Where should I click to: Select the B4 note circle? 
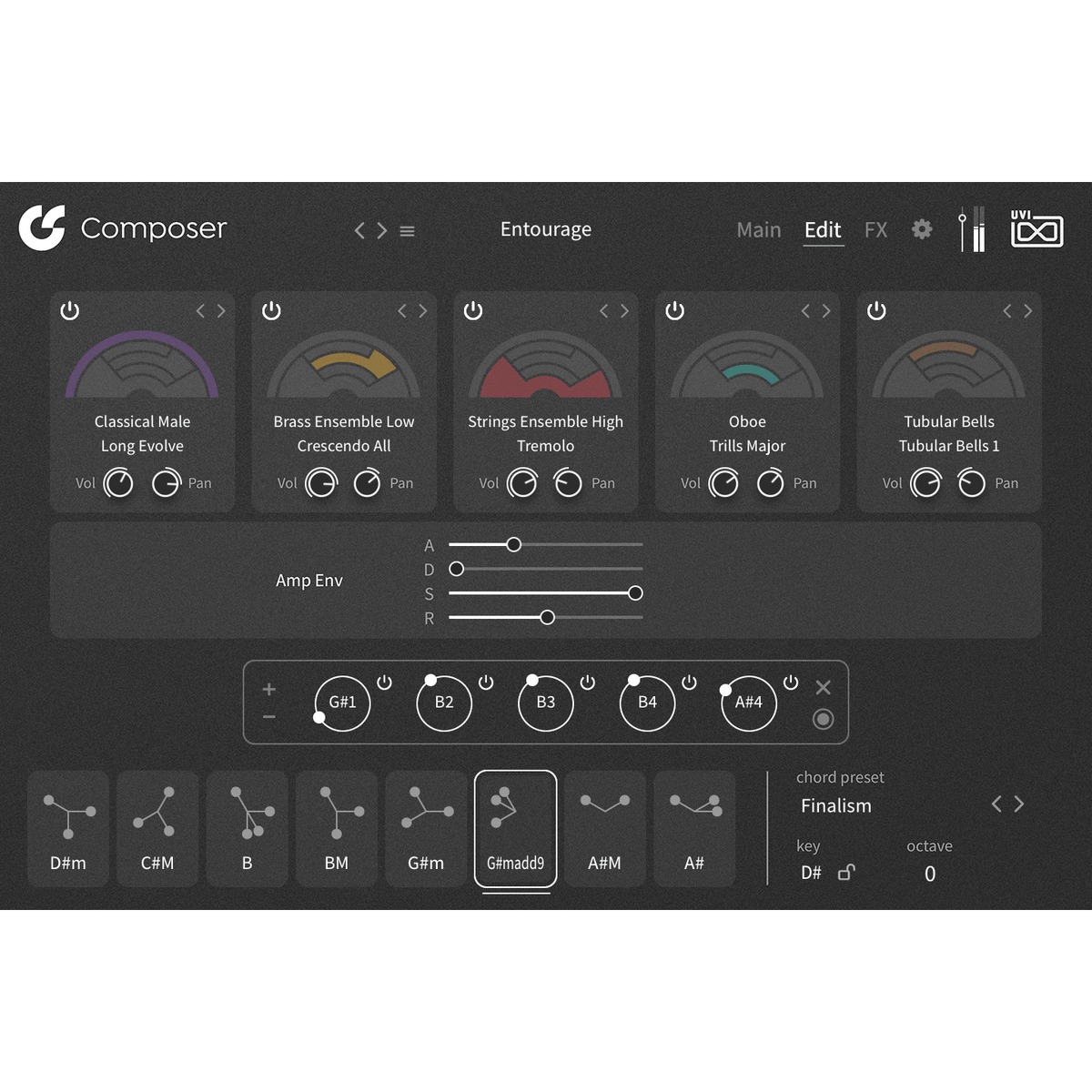tap(647, 703)
